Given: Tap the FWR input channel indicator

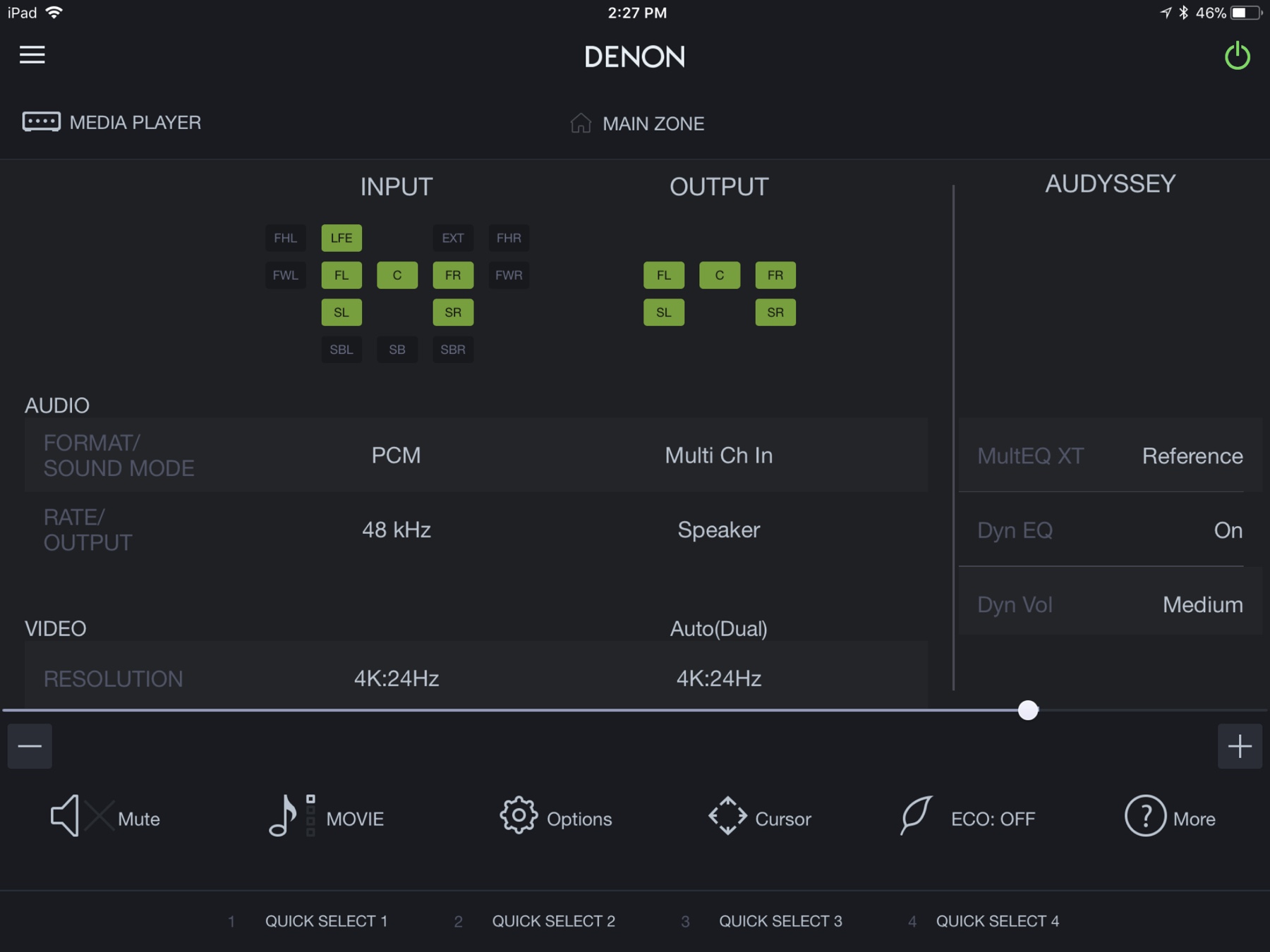Looking at the screenshot, I should pos(509,275).
